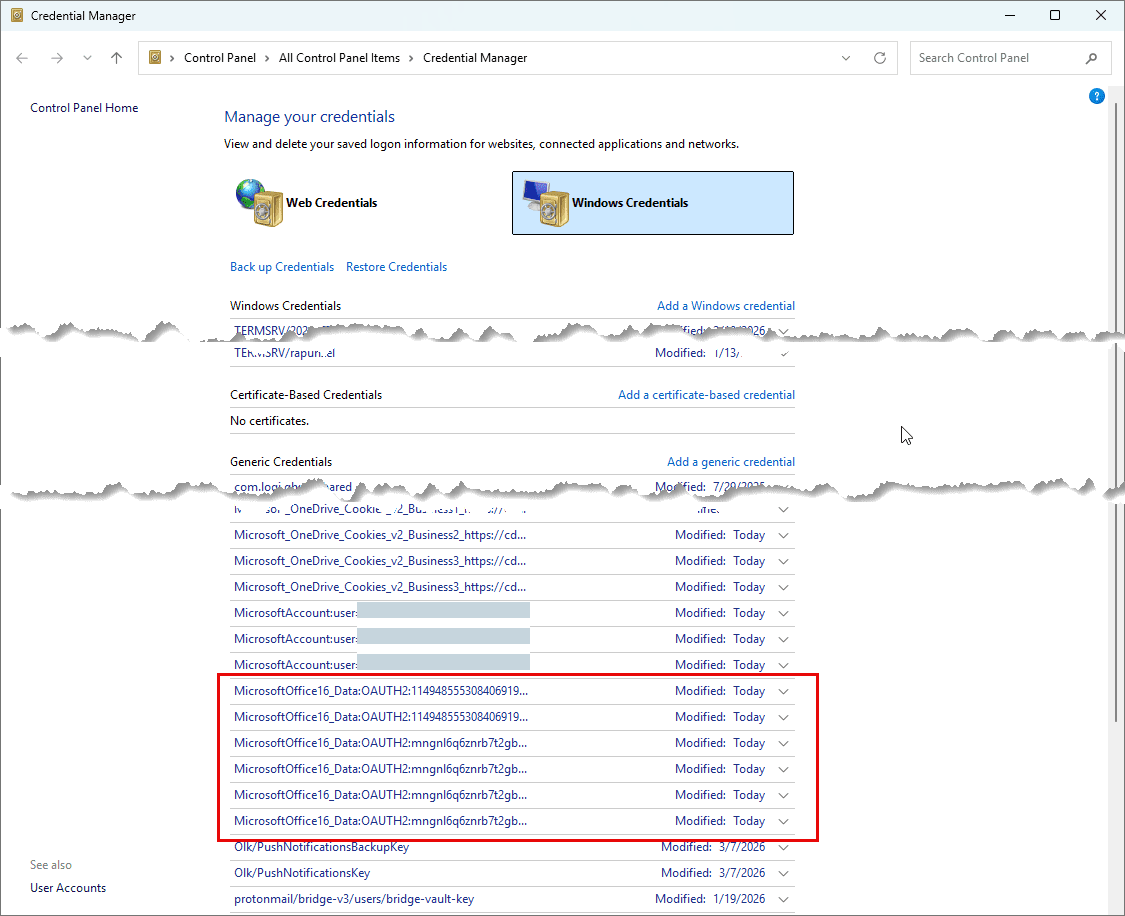Click the Refresh button in address bar
Image resolution: width=1125 pixels, height=916 pixels.
click(x=880, y=58)
